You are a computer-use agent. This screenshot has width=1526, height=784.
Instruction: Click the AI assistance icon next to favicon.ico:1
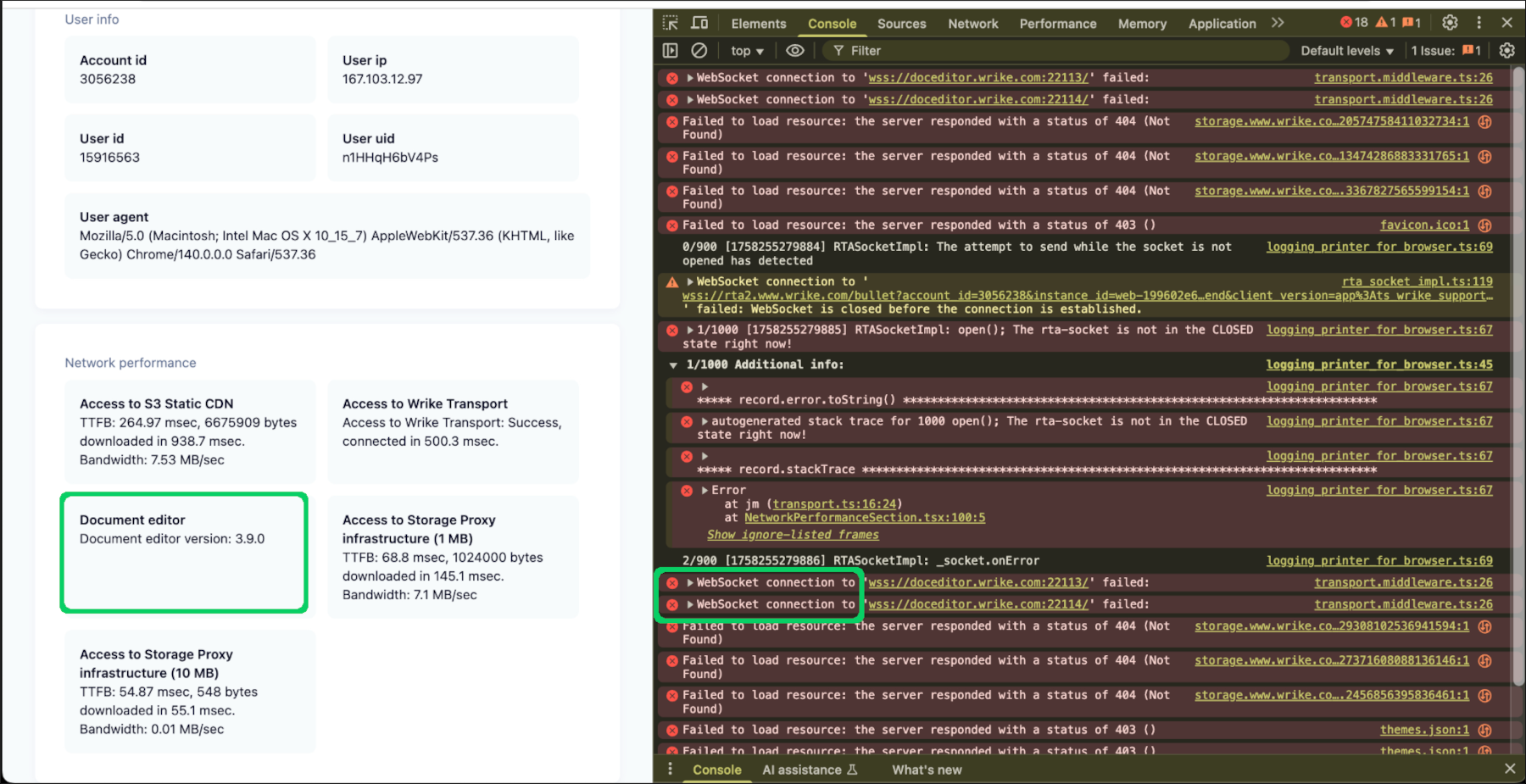(x=1484, y=225)
